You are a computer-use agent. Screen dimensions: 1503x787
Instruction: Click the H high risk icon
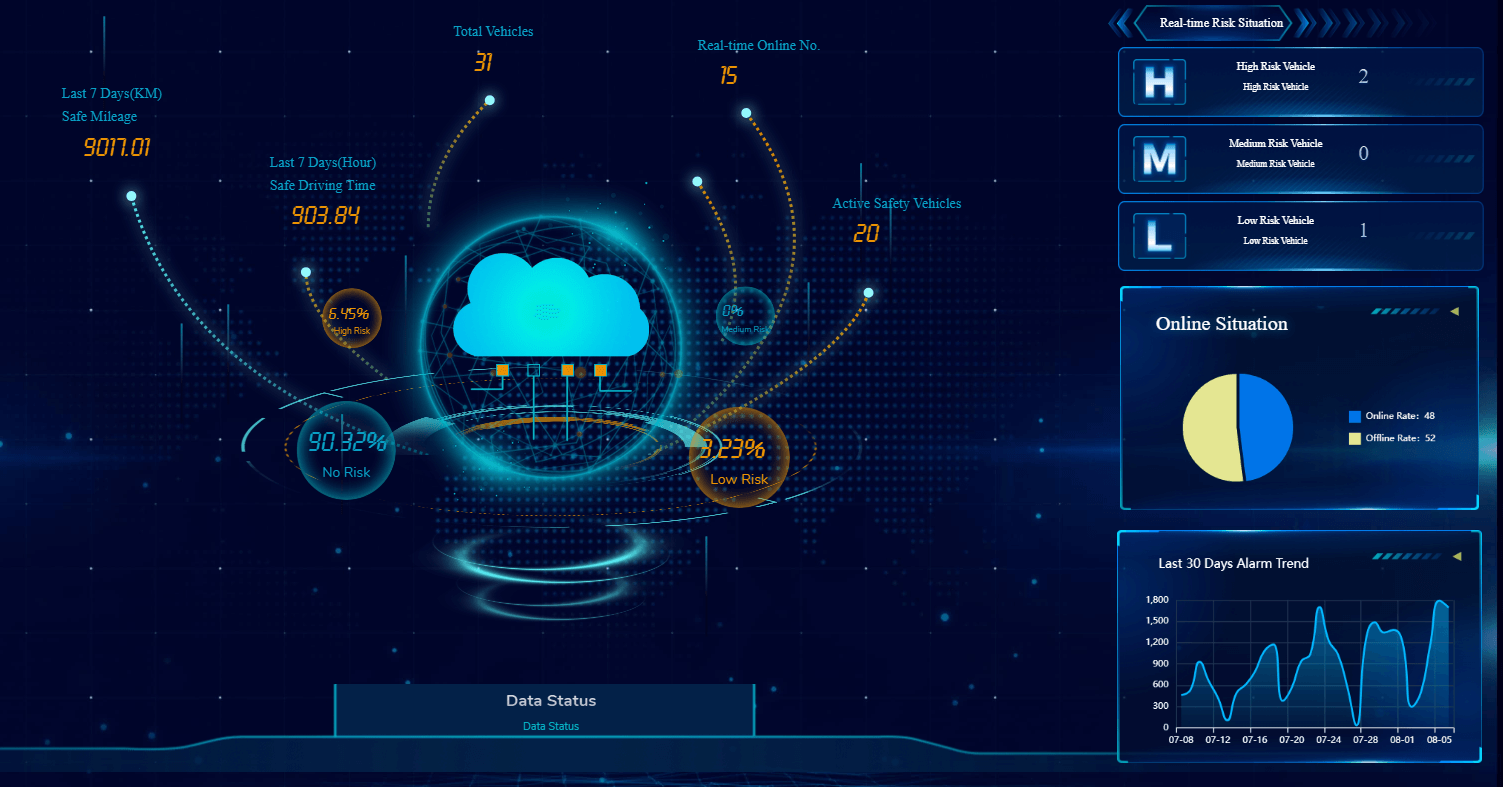[1159, 82]
